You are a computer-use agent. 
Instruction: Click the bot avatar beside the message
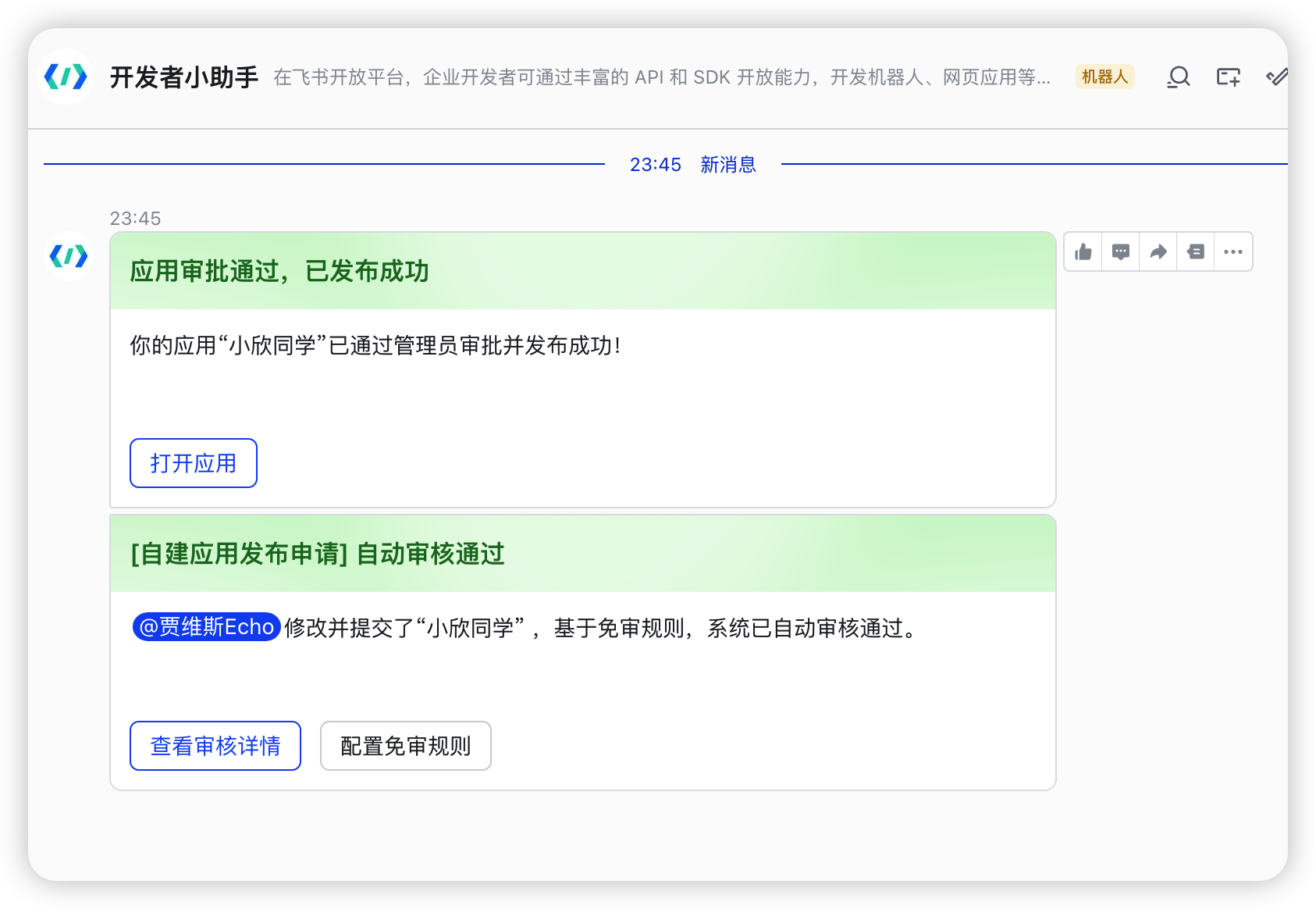69,256
